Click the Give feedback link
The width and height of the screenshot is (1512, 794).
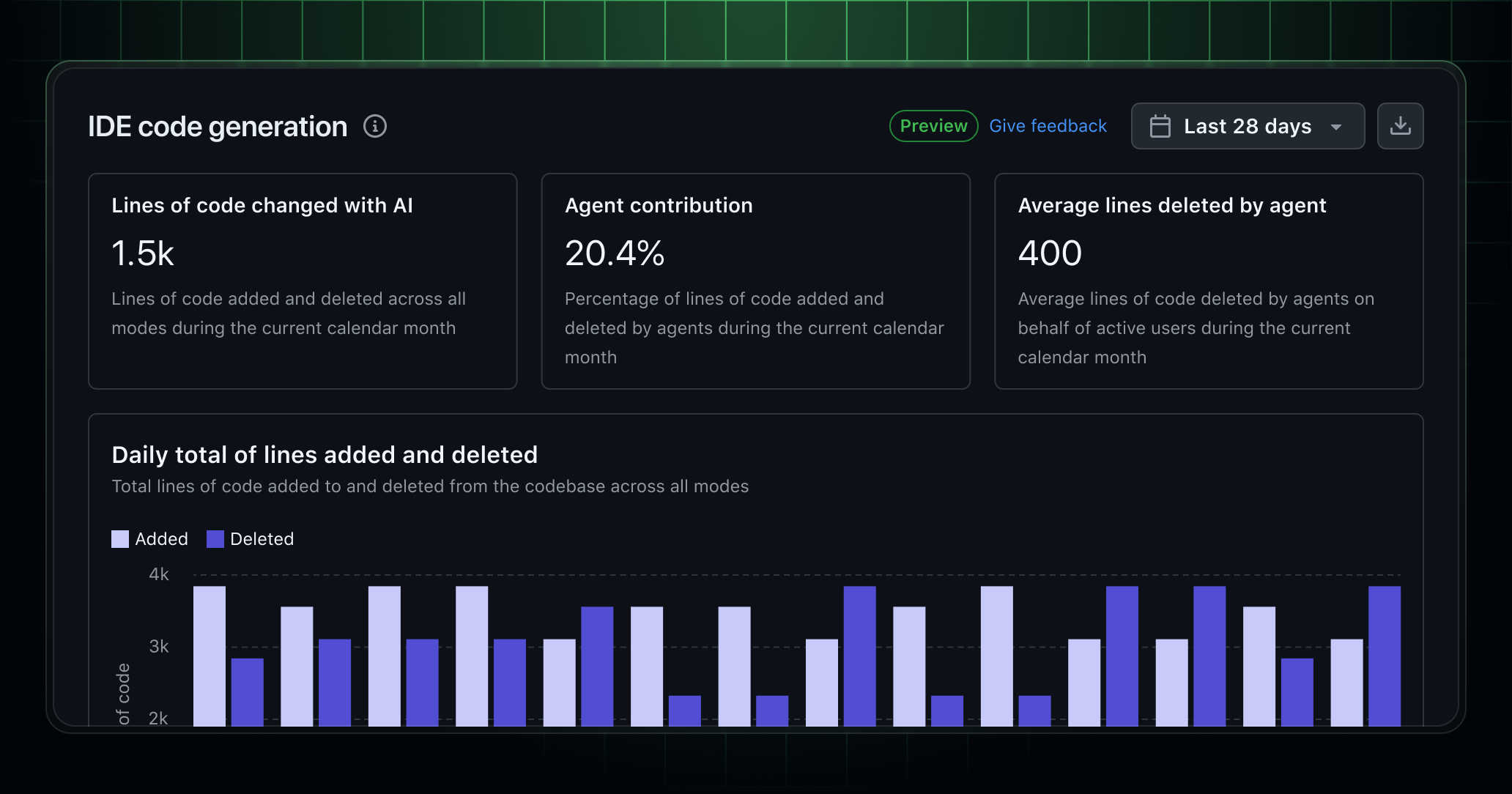point(1048,125)
